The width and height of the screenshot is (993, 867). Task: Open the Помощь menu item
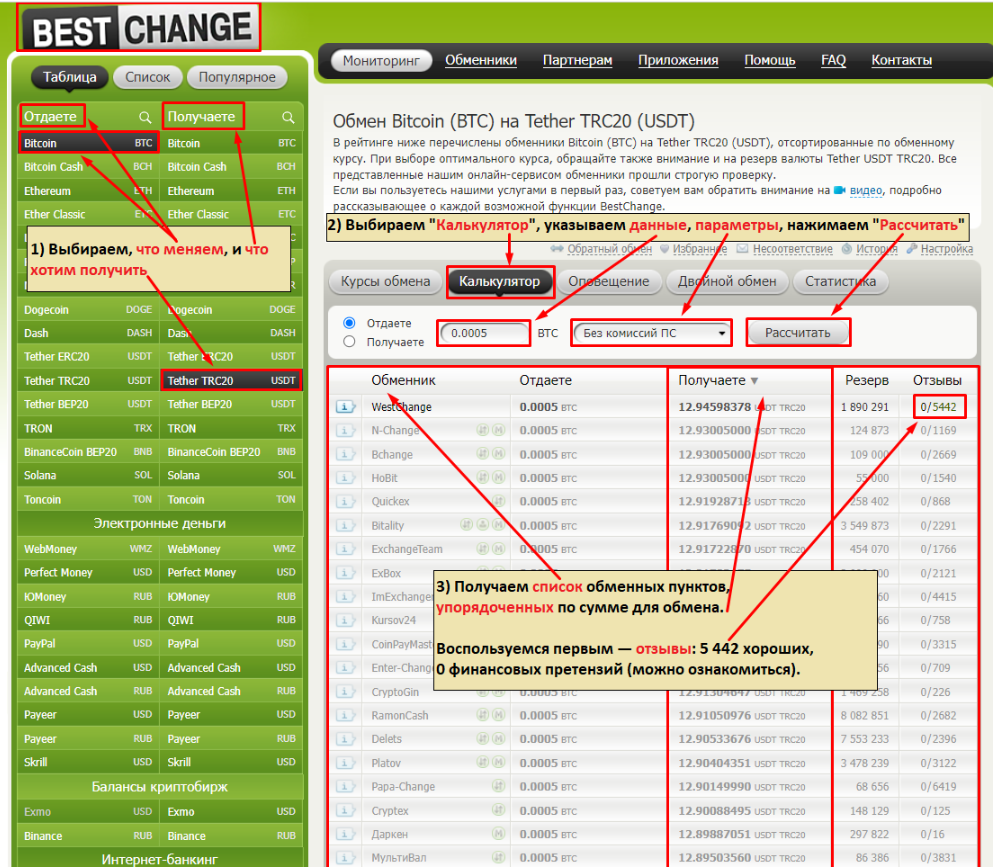click(769, 60)
